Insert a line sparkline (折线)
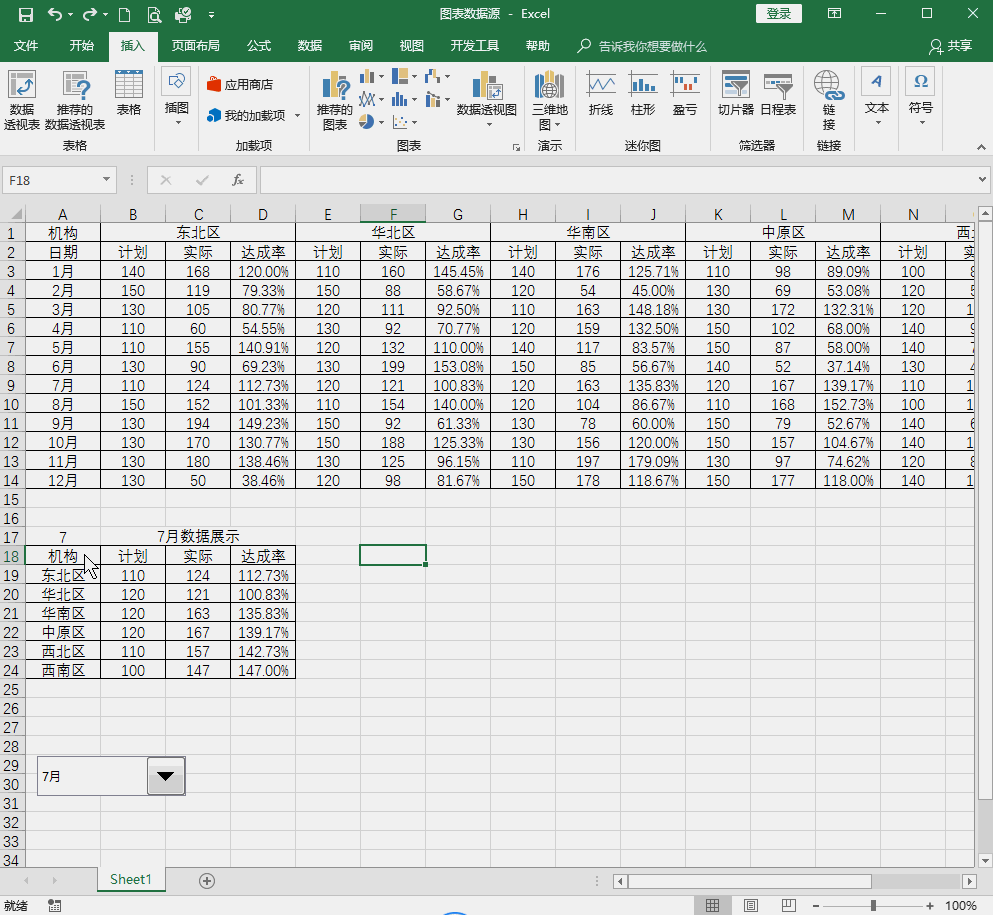 click(601, 94)
